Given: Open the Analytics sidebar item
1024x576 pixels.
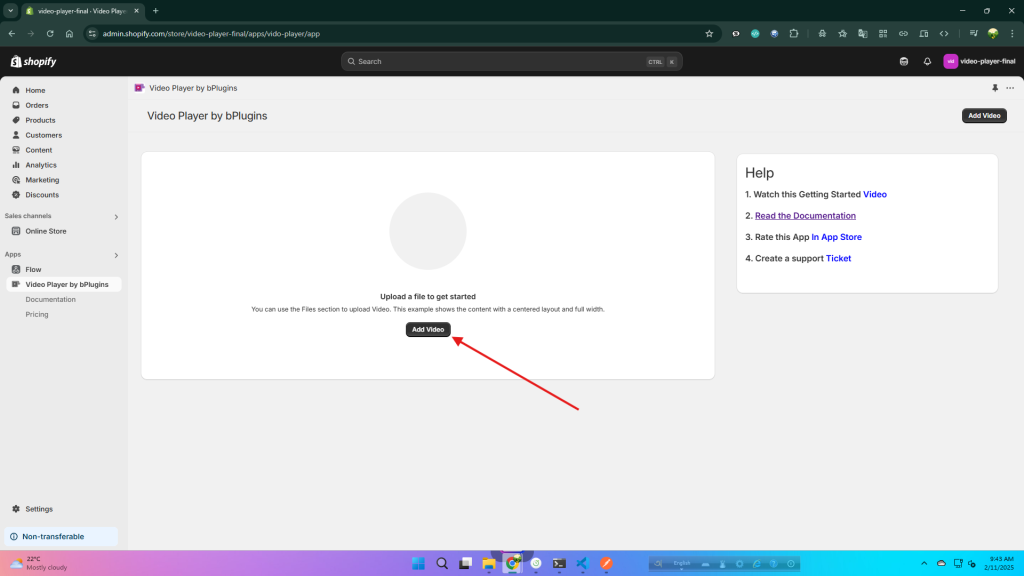Looking at the screenshot, I should coord(41,165).
